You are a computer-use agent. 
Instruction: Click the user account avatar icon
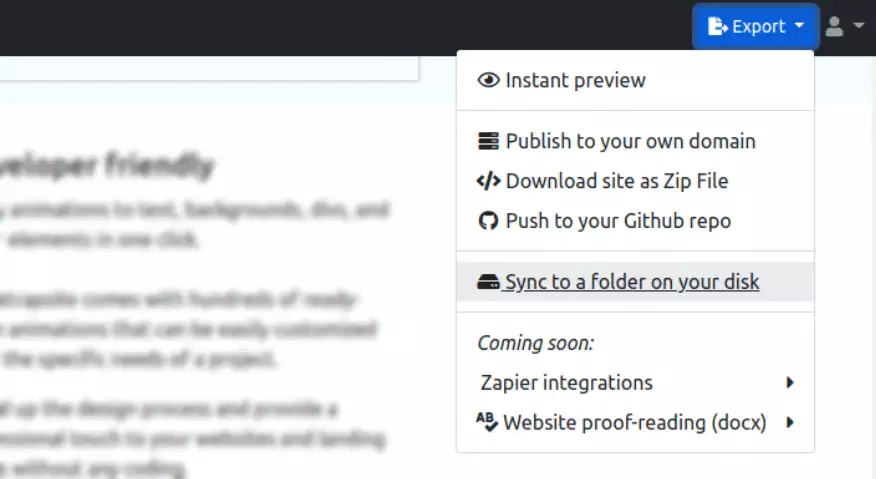click(834, 27)
